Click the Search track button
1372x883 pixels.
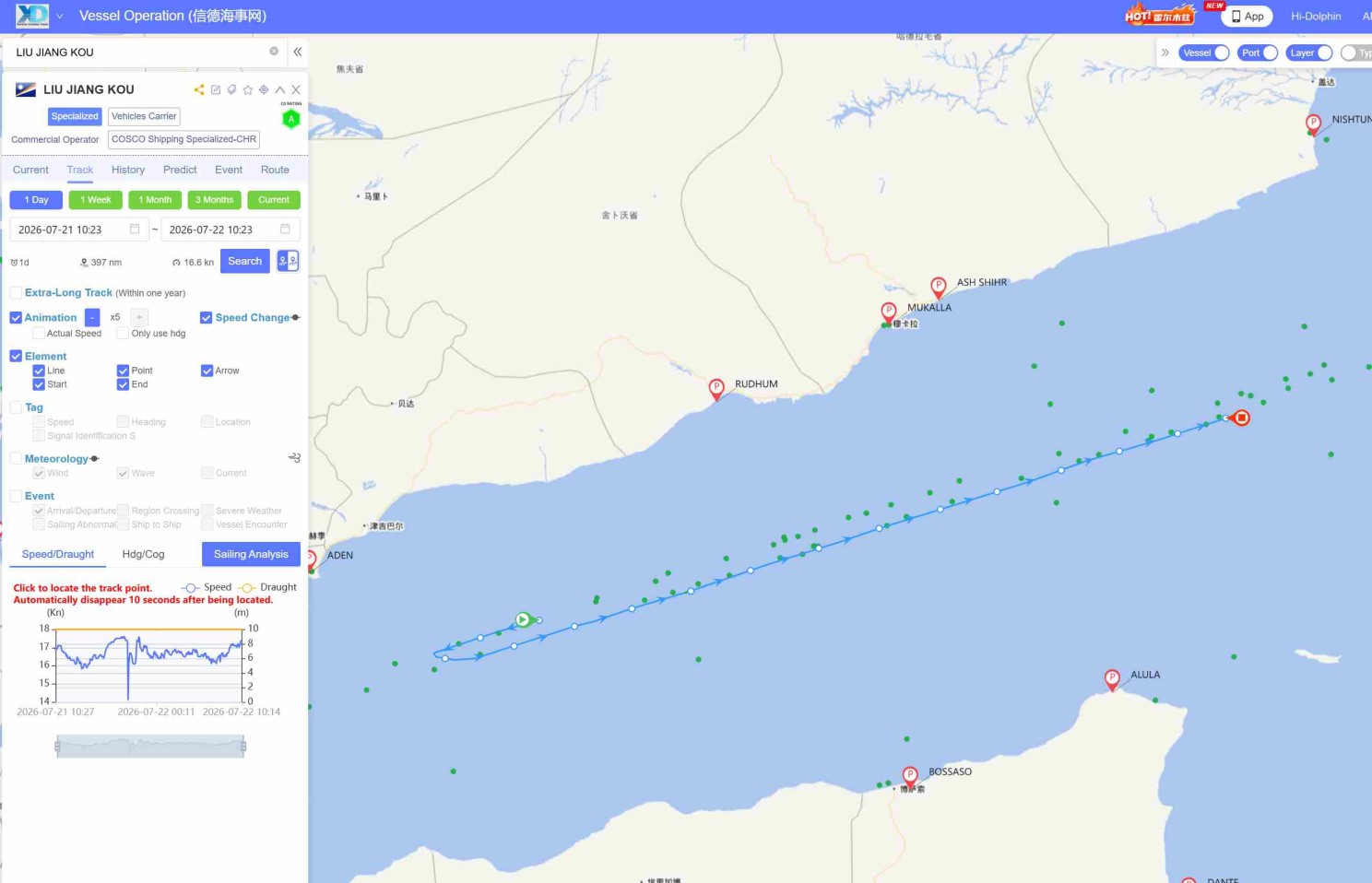coord(245,261)
